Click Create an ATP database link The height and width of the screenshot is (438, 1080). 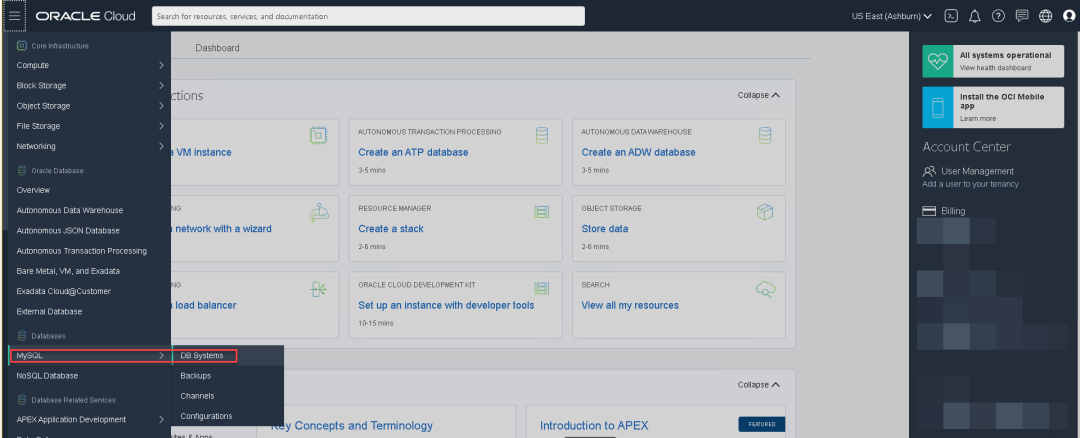tap(413, 152)
